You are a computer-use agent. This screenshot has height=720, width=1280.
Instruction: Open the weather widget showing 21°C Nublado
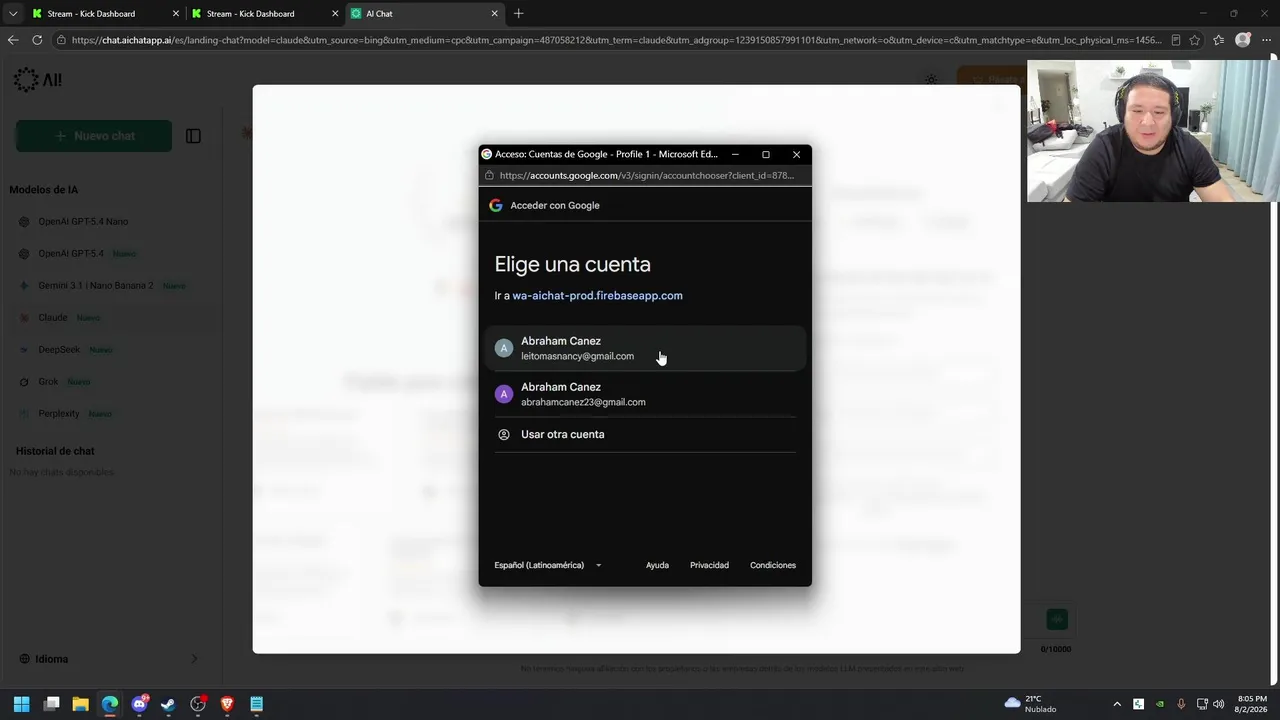click(x=1031, y=704)
